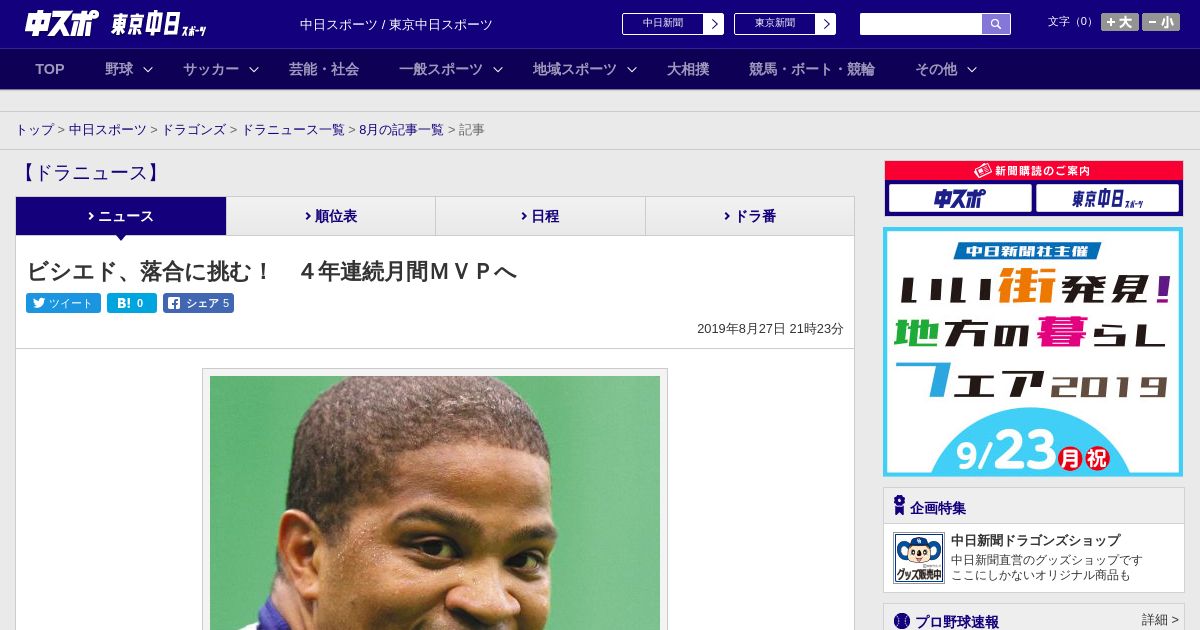Click the article date 2019年8月27日 21時23分

click(x=770, y=329)
